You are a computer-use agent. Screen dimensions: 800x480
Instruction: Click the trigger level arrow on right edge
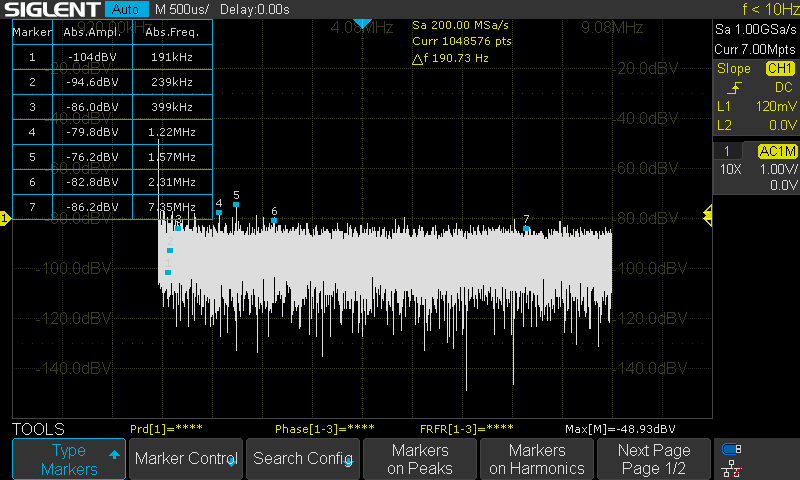pos(708,216)
